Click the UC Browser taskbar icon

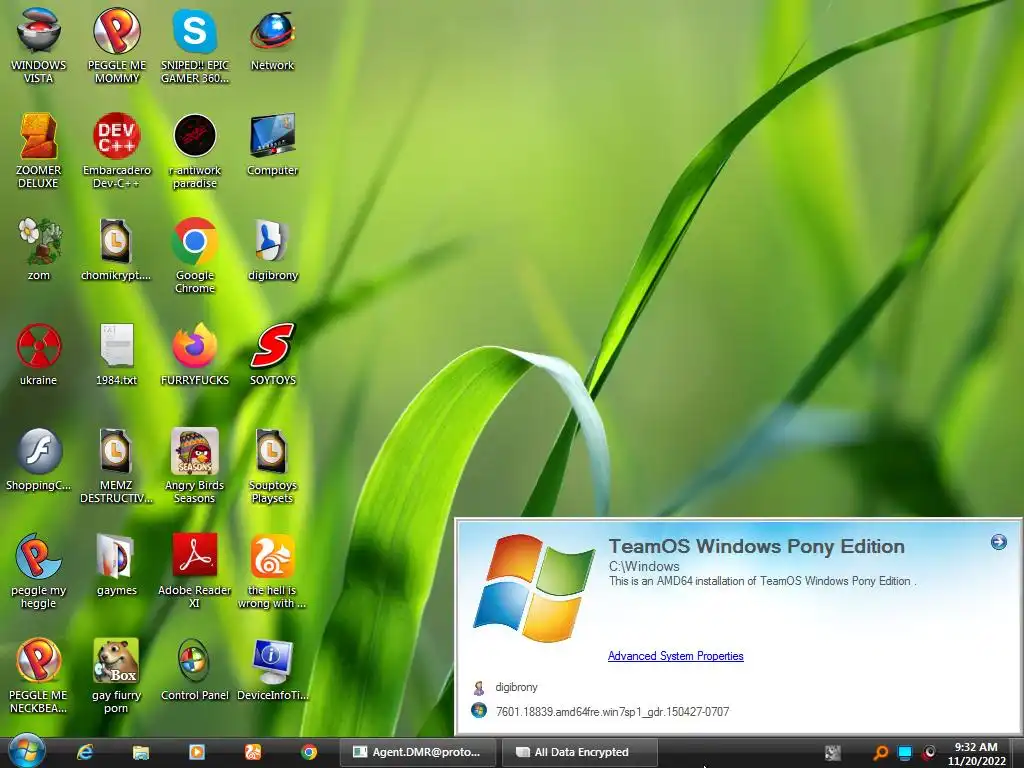click(x=253, y=752)
